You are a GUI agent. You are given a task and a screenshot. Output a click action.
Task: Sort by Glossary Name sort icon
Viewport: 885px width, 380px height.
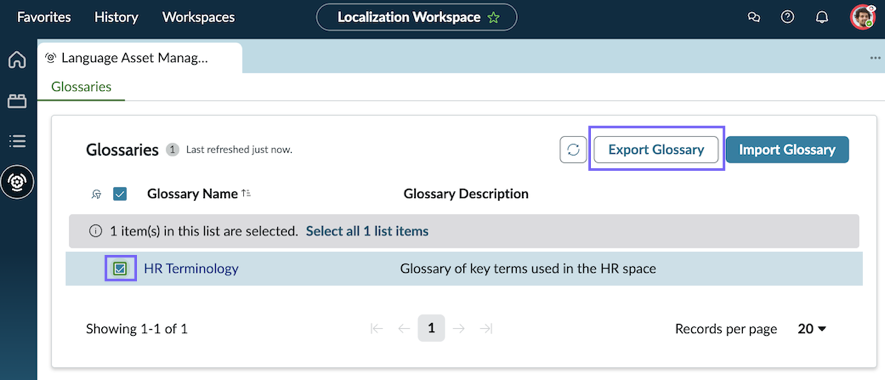click(x=246, y=194)
